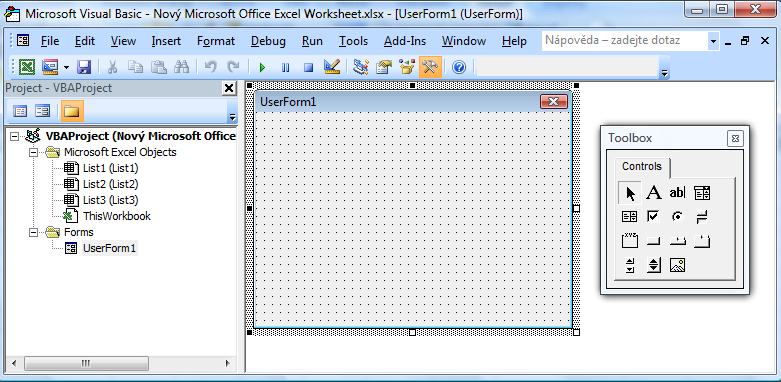
Task: Click the Copy toolbar icon
Action: point(135,67)
